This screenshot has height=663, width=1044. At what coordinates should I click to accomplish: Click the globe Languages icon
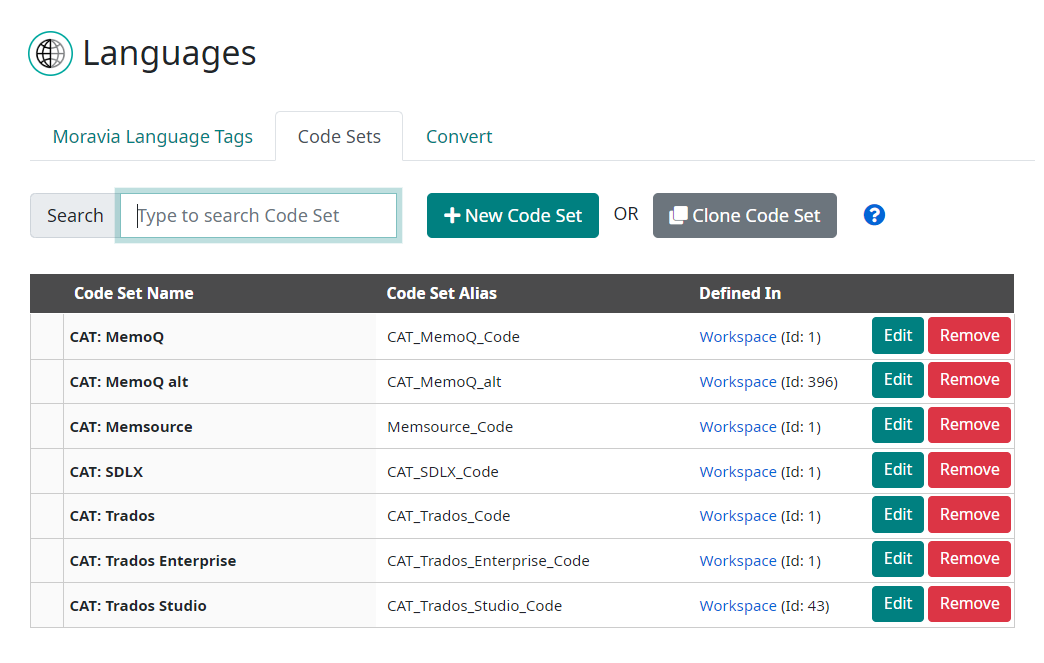(x=51, y=53)
